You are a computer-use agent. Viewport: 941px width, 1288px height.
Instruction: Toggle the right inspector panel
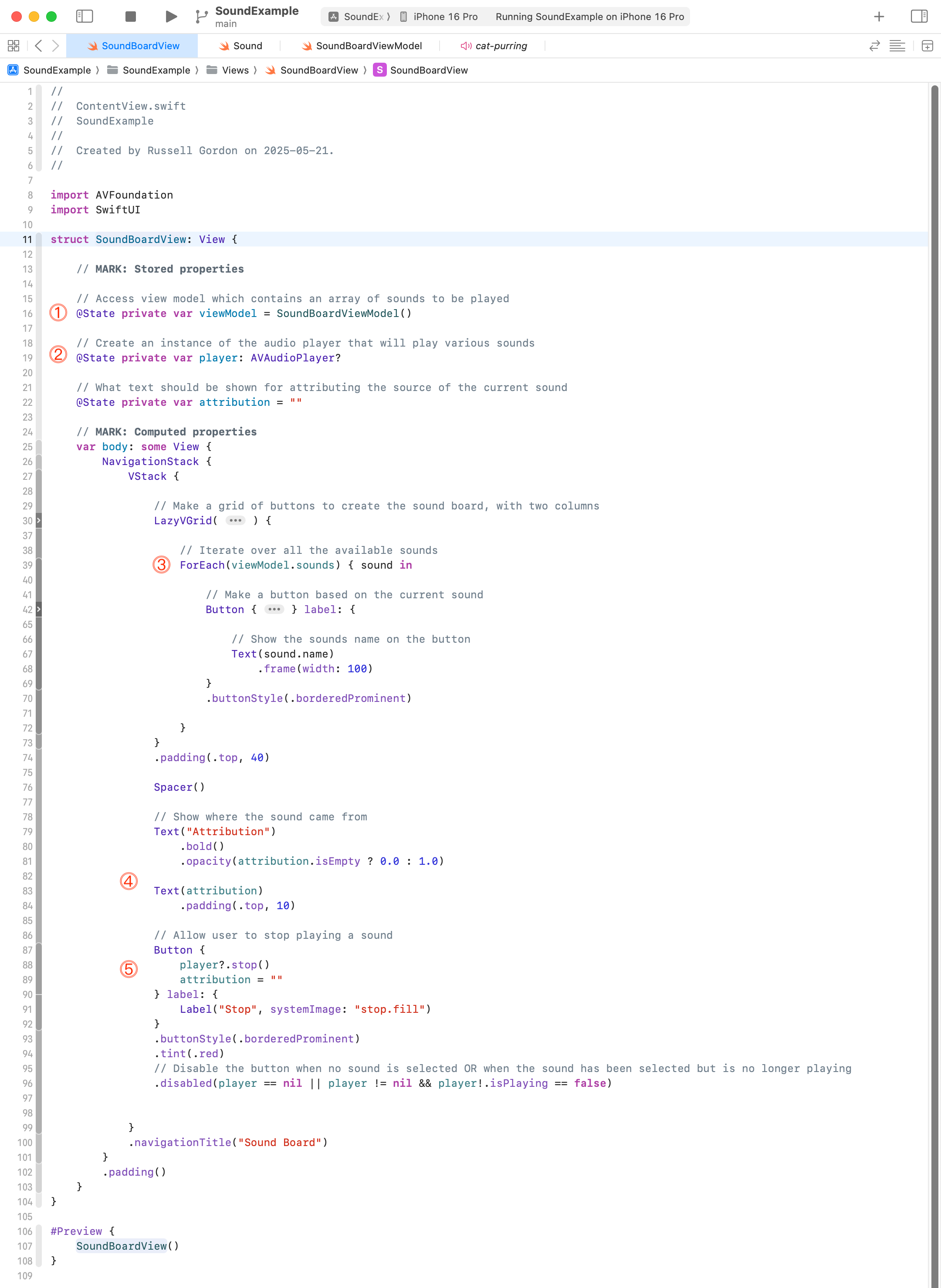(918, 17)
